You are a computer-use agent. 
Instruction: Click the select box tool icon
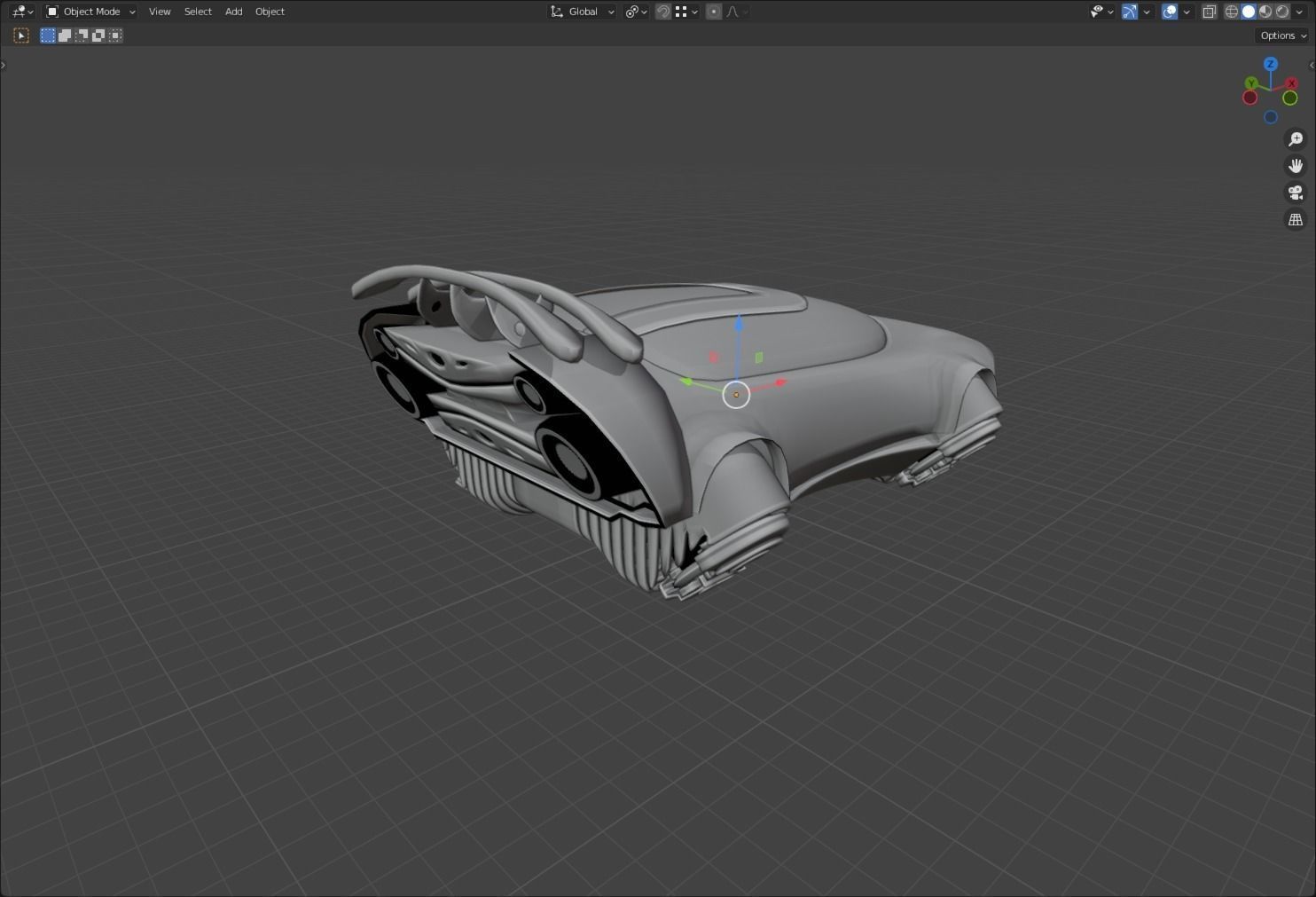[21, 35]
